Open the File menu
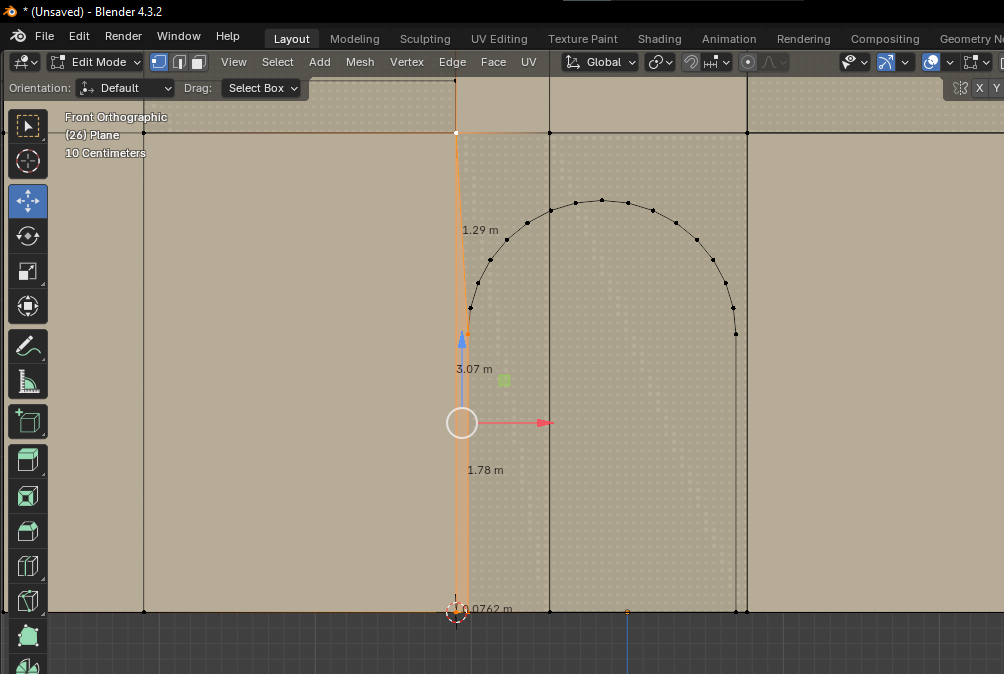 (44, 36)
